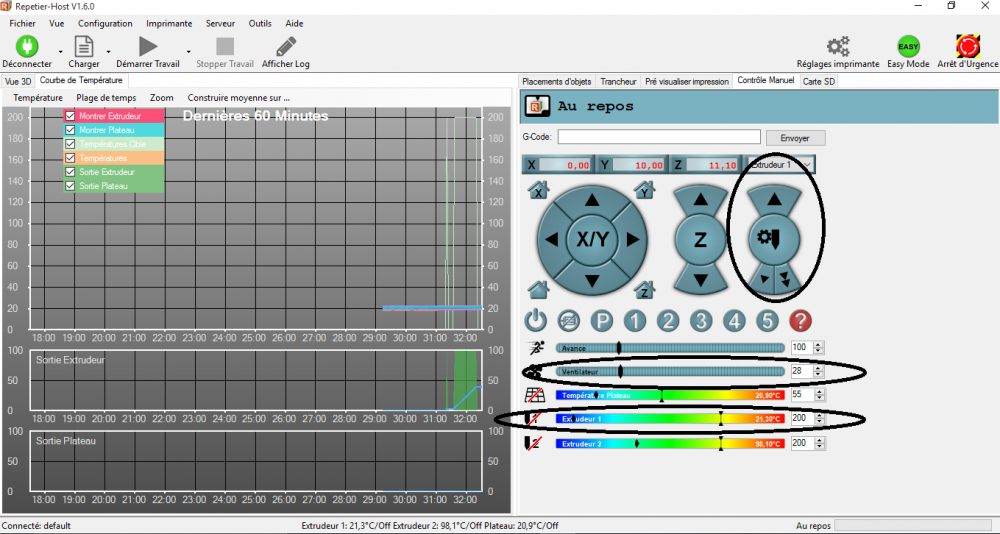Retract filament with extruder up arrow
Image resolution: width=1000 pixels, height=534 pixels.
(774, 200)
